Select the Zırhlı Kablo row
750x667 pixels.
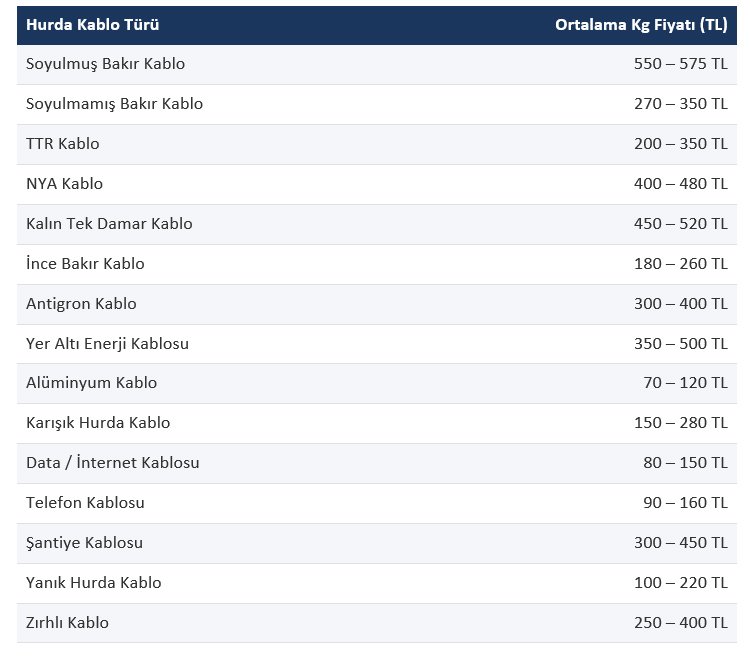coord(377,623)
